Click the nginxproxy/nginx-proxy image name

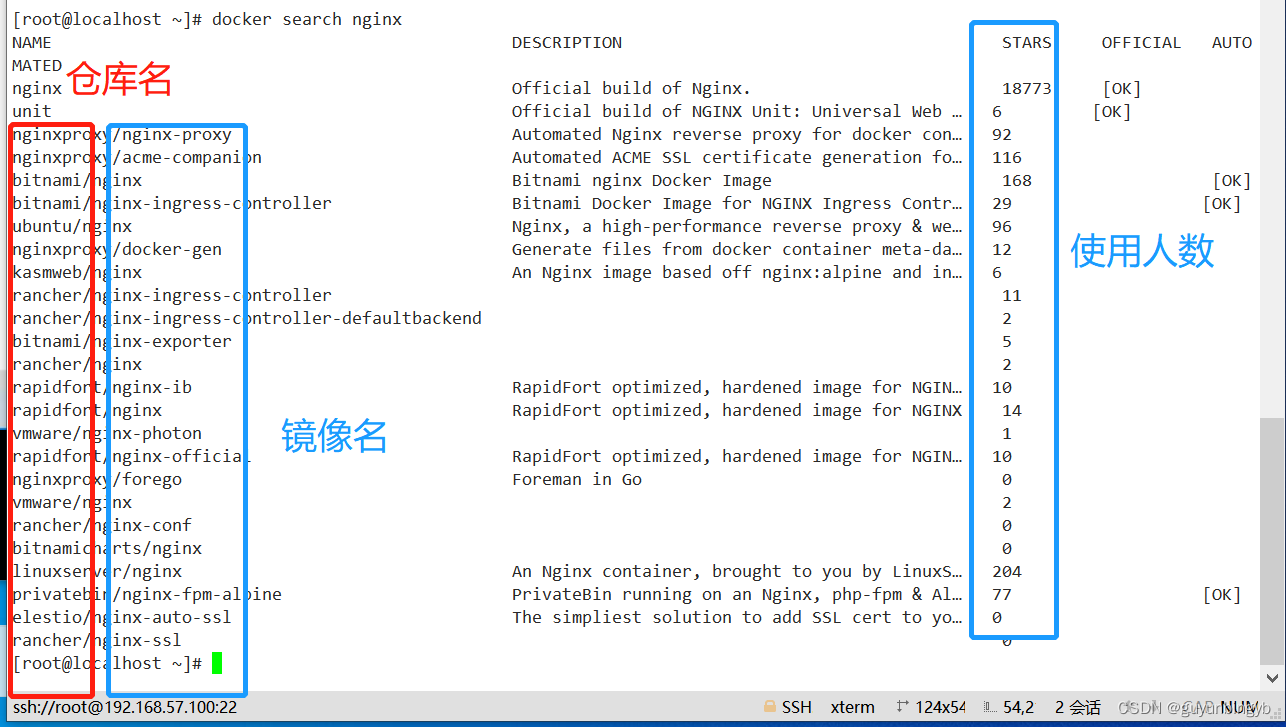coord(122,134)
